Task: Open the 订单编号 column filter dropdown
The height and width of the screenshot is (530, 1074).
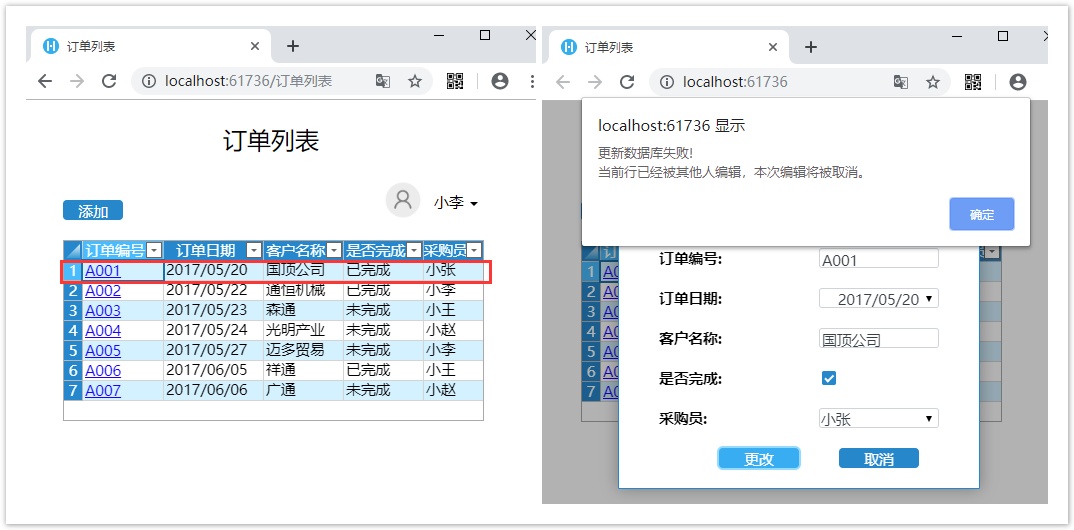Action: coord(154,250)
